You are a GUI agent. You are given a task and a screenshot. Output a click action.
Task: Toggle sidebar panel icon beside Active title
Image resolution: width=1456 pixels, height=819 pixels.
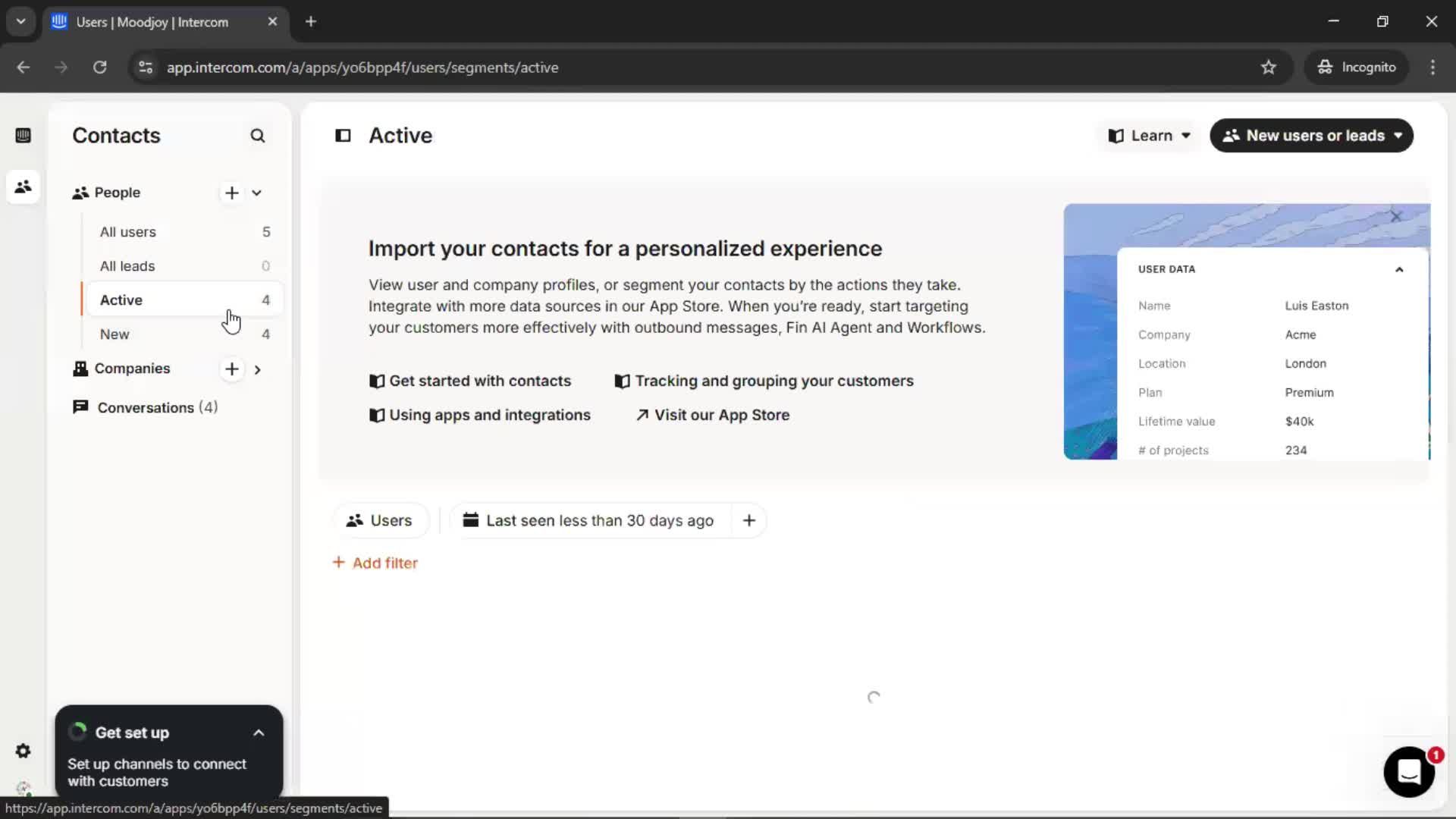pos(343,136)
